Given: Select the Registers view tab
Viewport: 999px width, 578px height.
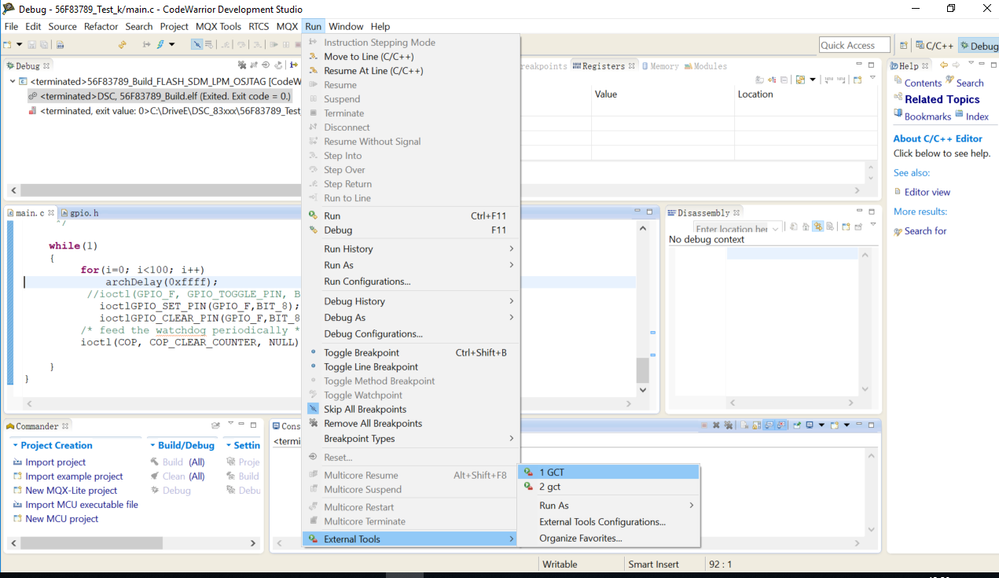Looking at the screenshot, I should [x=603, y=66].
